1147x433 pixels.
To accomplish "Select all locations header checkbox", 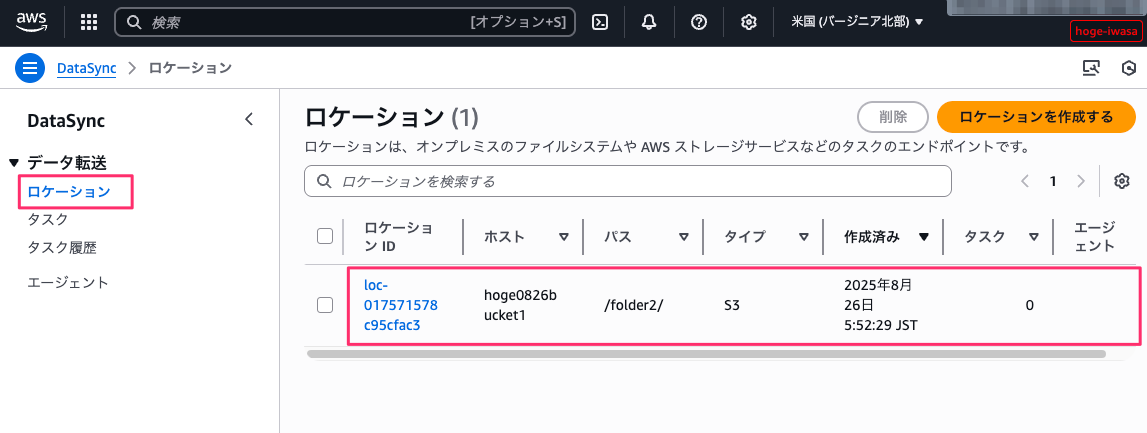I will point(325,236).
